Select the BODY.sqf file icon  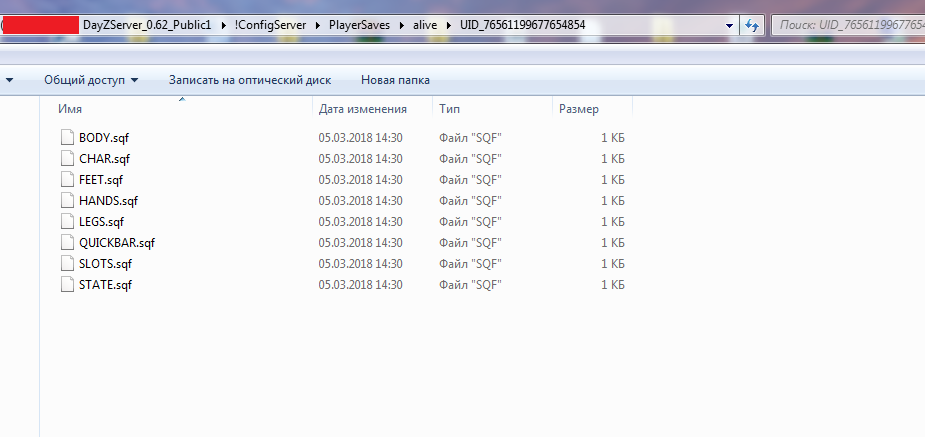click(67, 137)
